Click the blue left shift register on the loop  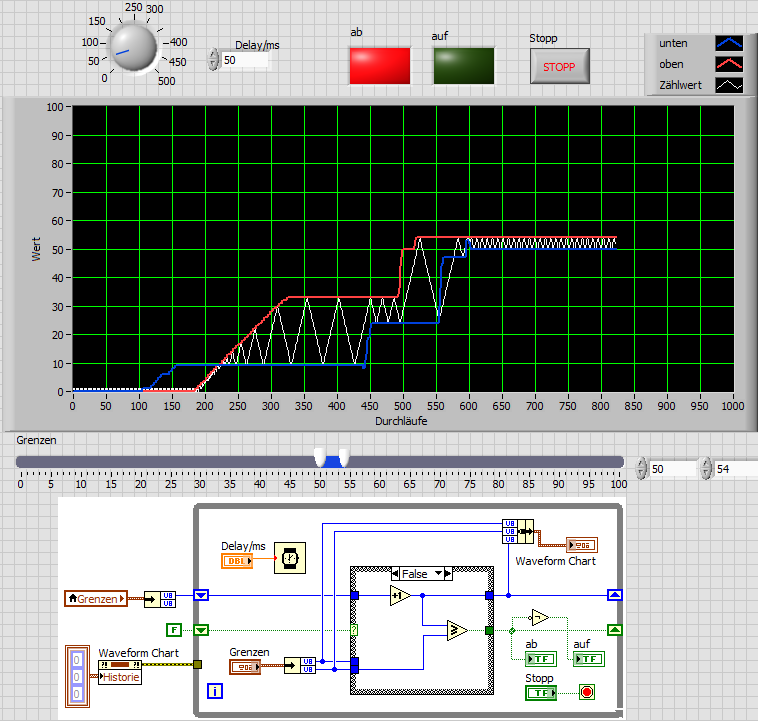[201, 595]
